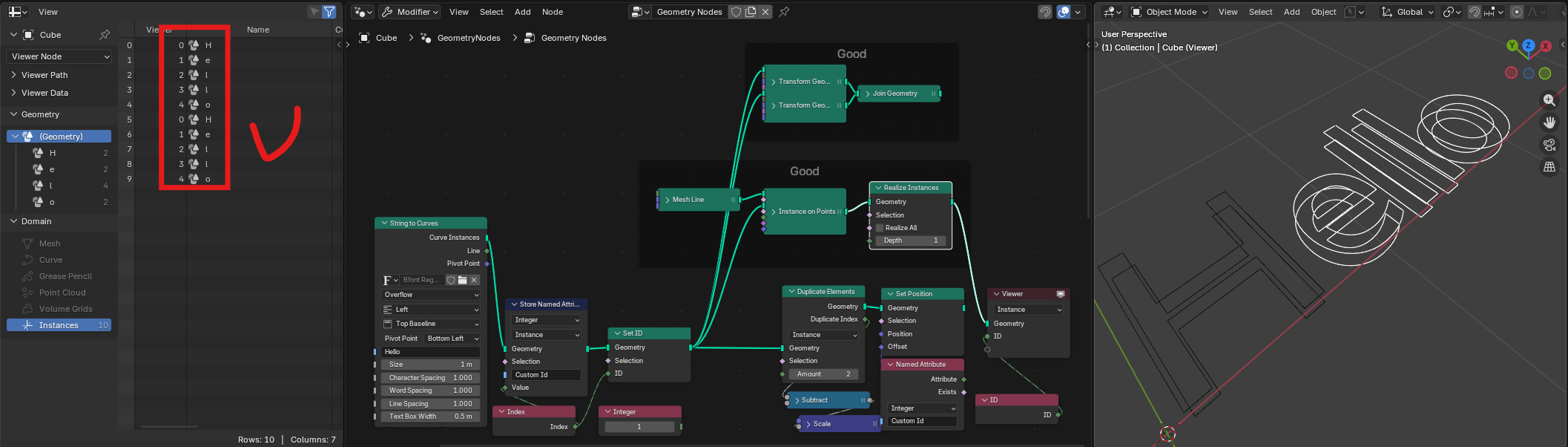Click GeometryNodes breadcrumb in node editor
The height and width of the screenshot is (447, 1568).
point(469,38)
